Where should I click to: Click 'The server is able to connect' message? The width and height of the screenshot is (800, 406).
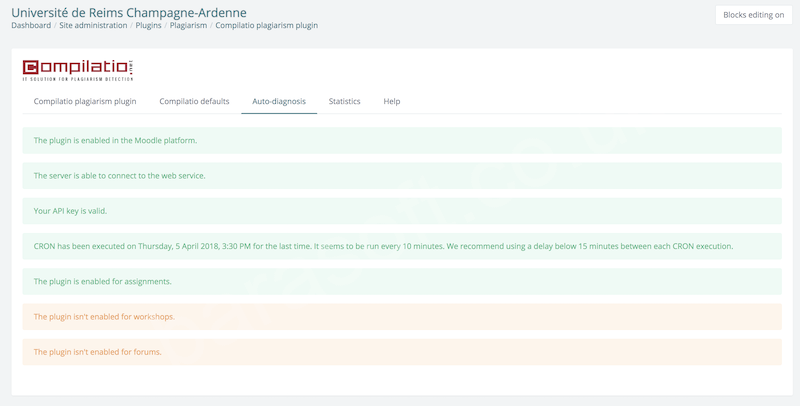402,175
